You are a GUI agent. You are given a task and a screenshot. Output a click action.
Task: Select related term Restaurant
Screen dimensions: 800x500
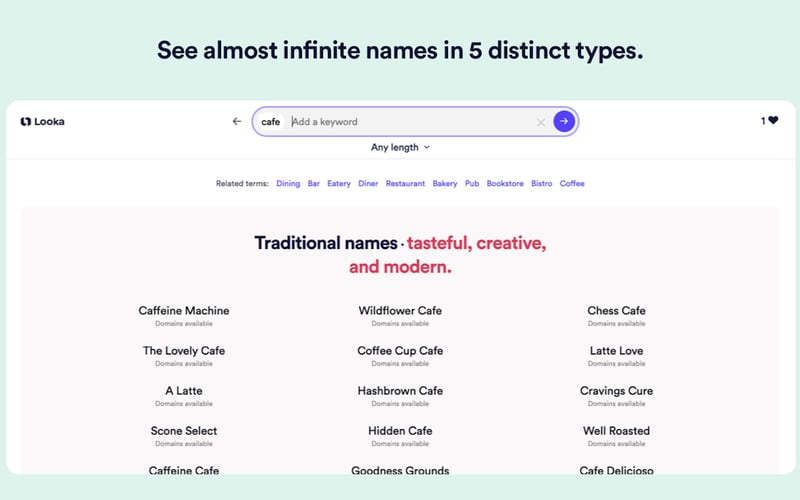(405, 184)
